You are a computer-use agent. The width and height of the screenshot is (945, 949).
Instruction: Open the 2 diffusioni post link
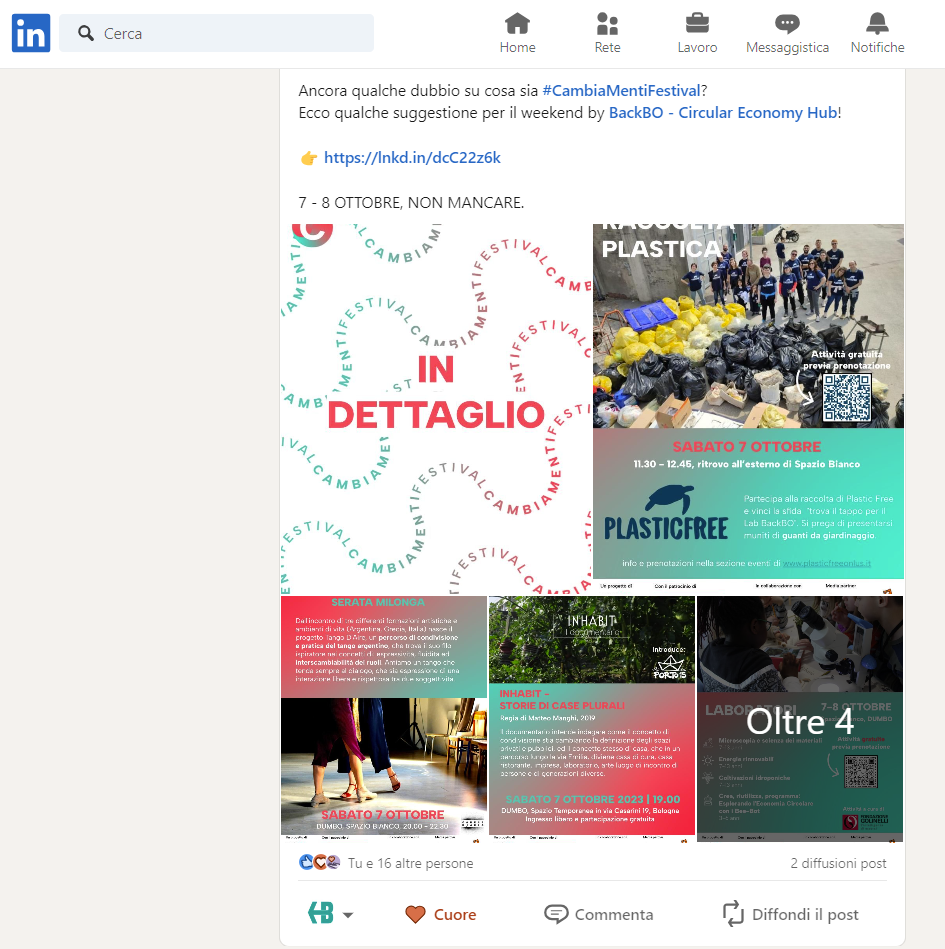pyautogui.click(x=838, y=863)
